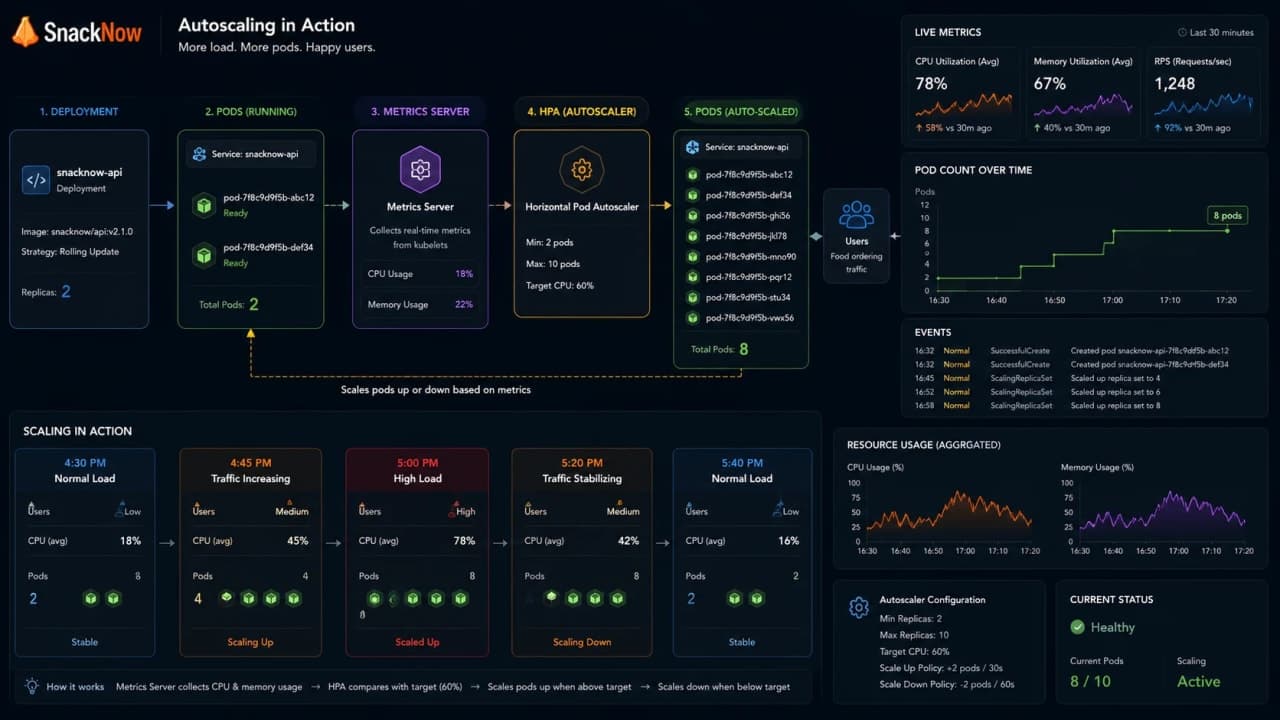The height and width of the screenshot is (720, 1280).
Task: Click the Users group icon
Action: click(857, 215)
